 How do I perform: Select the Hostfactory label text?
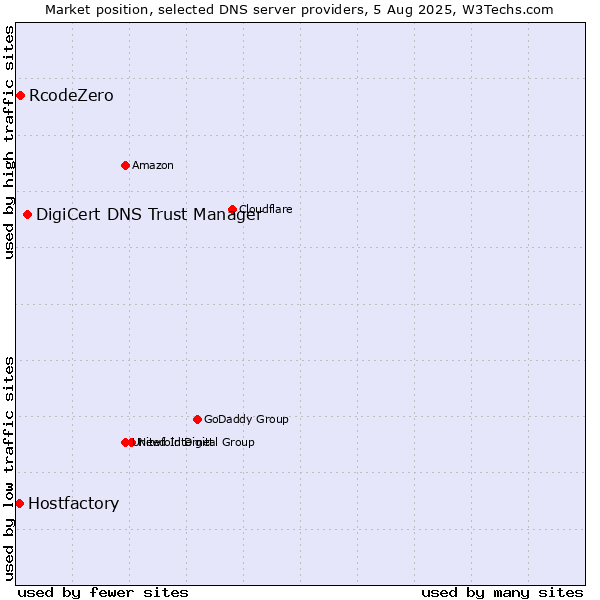[x=73, y=504]
